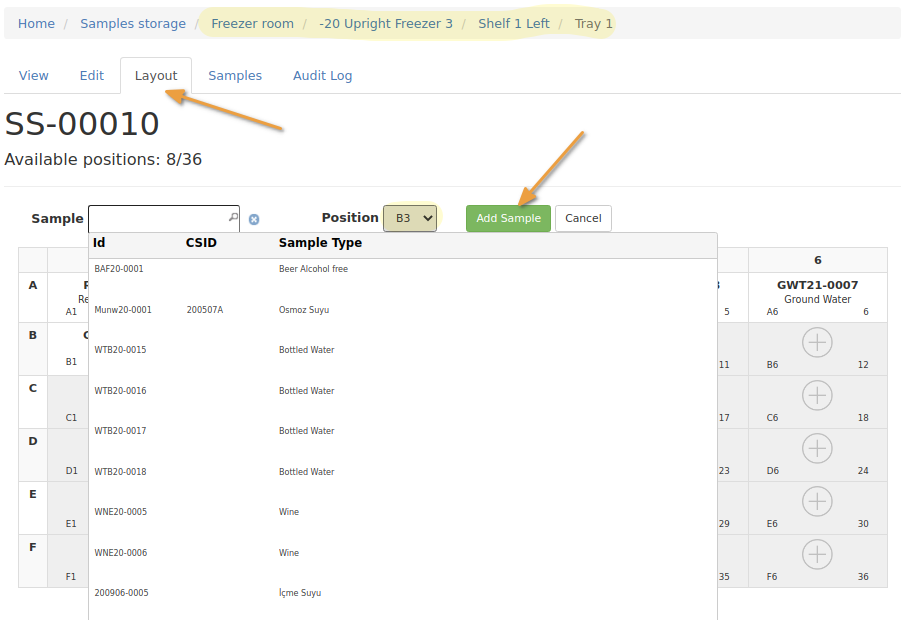Screen dimensions: 903x620
Task: Click the add-position plus icon in row C
Action: pyautogui.click(x=817, y=395)
